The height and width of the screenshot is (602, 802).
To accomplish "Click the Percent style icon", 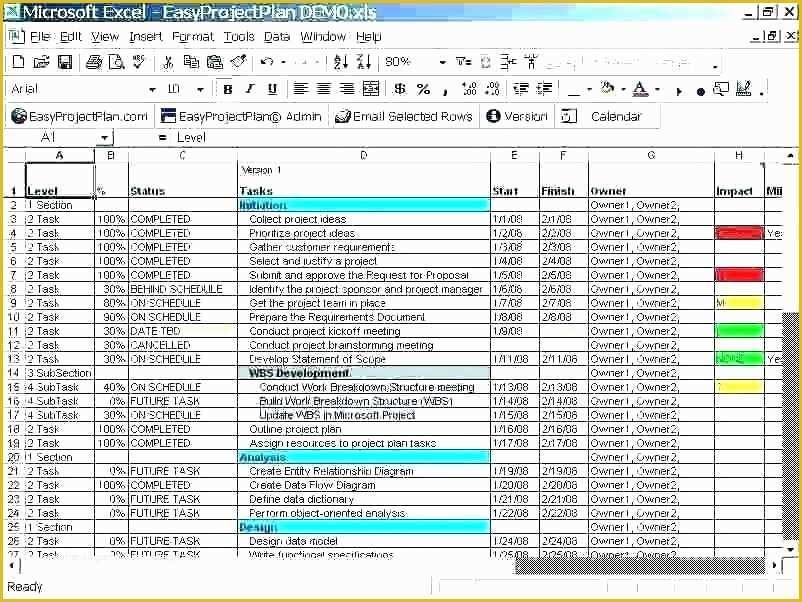I will click(423, 89).
